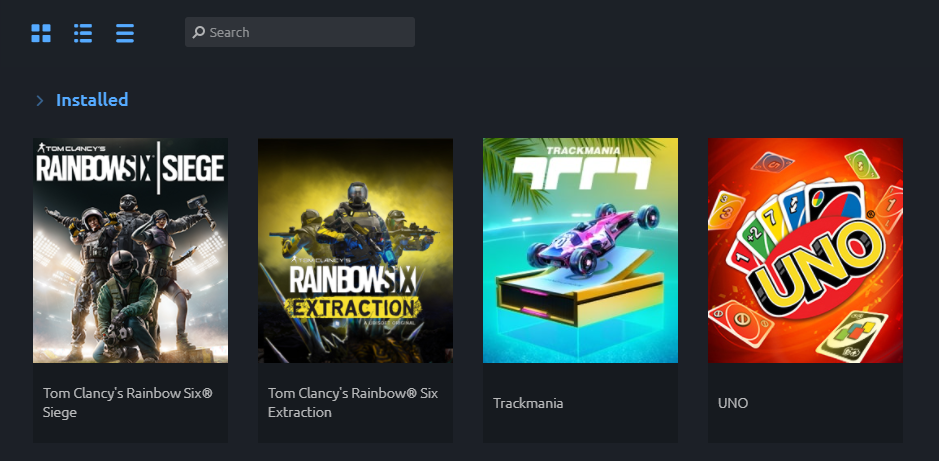Image resolution: width=939 pixels, height=461 pixels.
Task: Click the Rainbow Six Siege logo on cover
Action: [130, 164]
